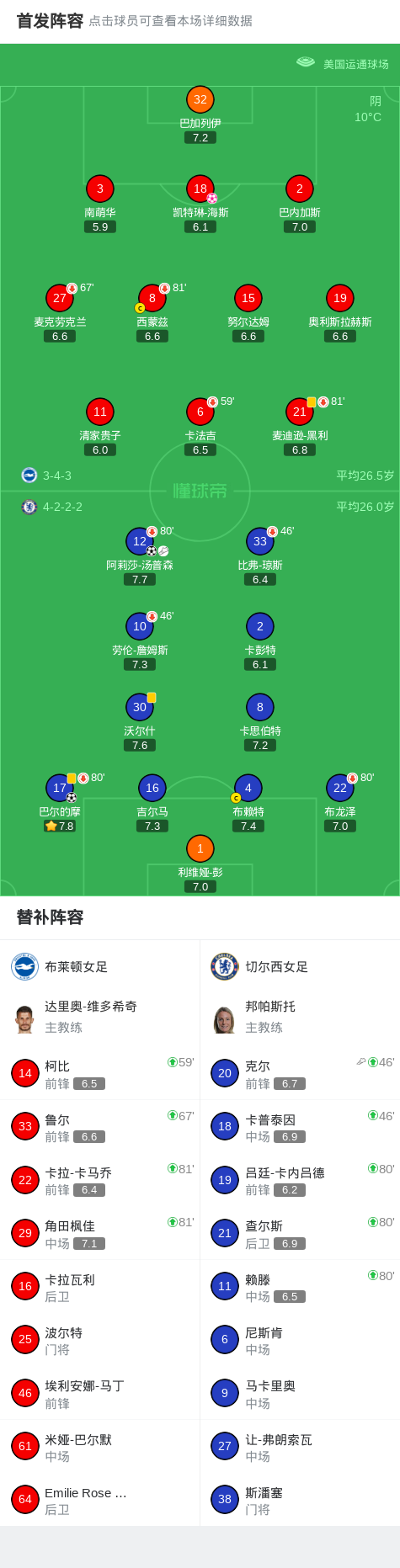Tap Chelsea goalkeeper number 1 利维娅-彭

tap(200, 848)
